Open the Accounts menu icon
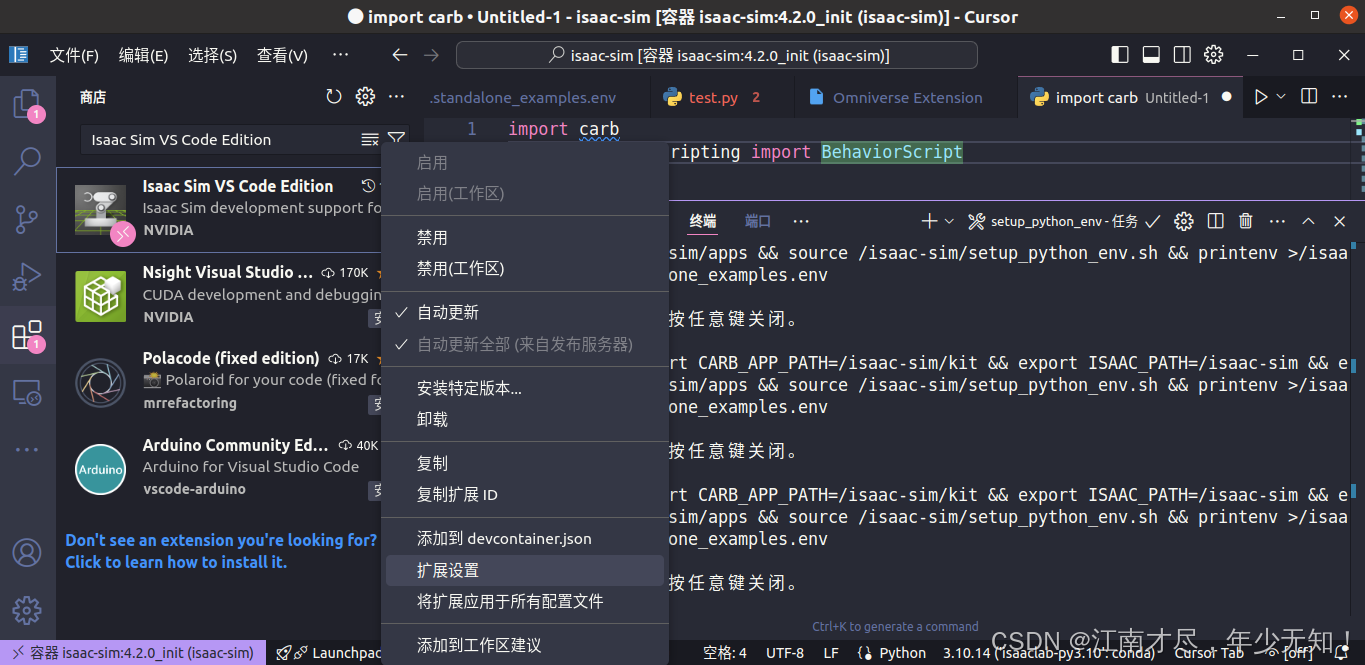 point(27,552)
